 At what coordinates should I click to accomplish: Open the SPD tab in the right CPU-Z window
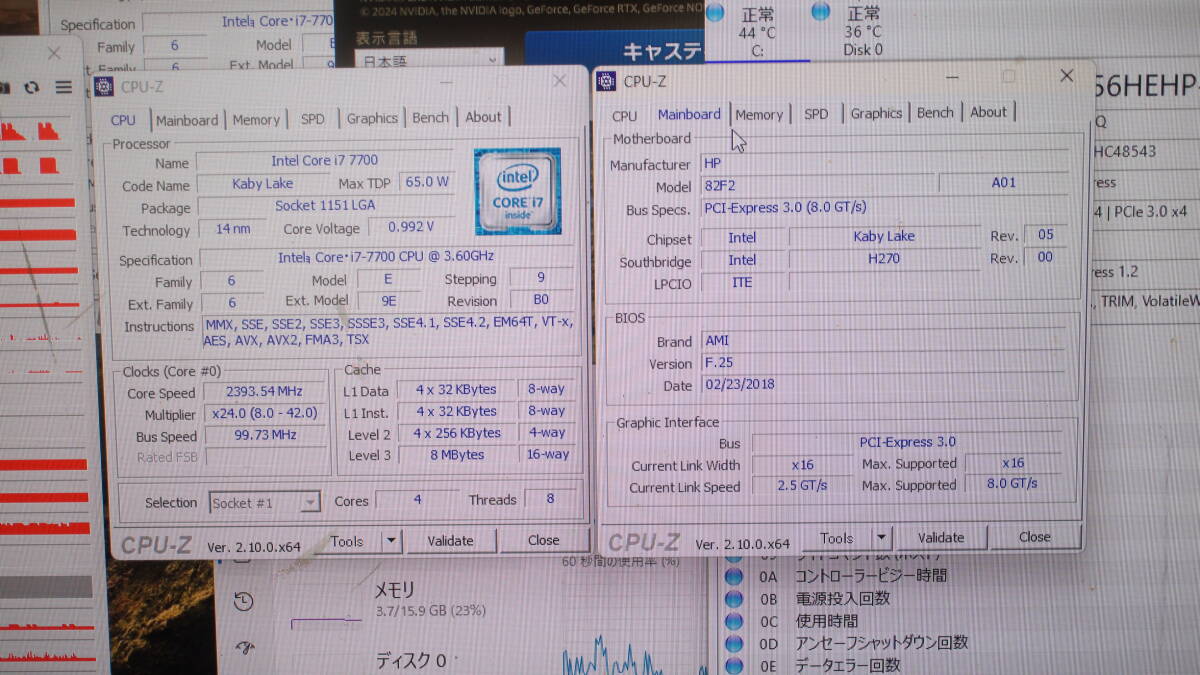coord(816,114)
